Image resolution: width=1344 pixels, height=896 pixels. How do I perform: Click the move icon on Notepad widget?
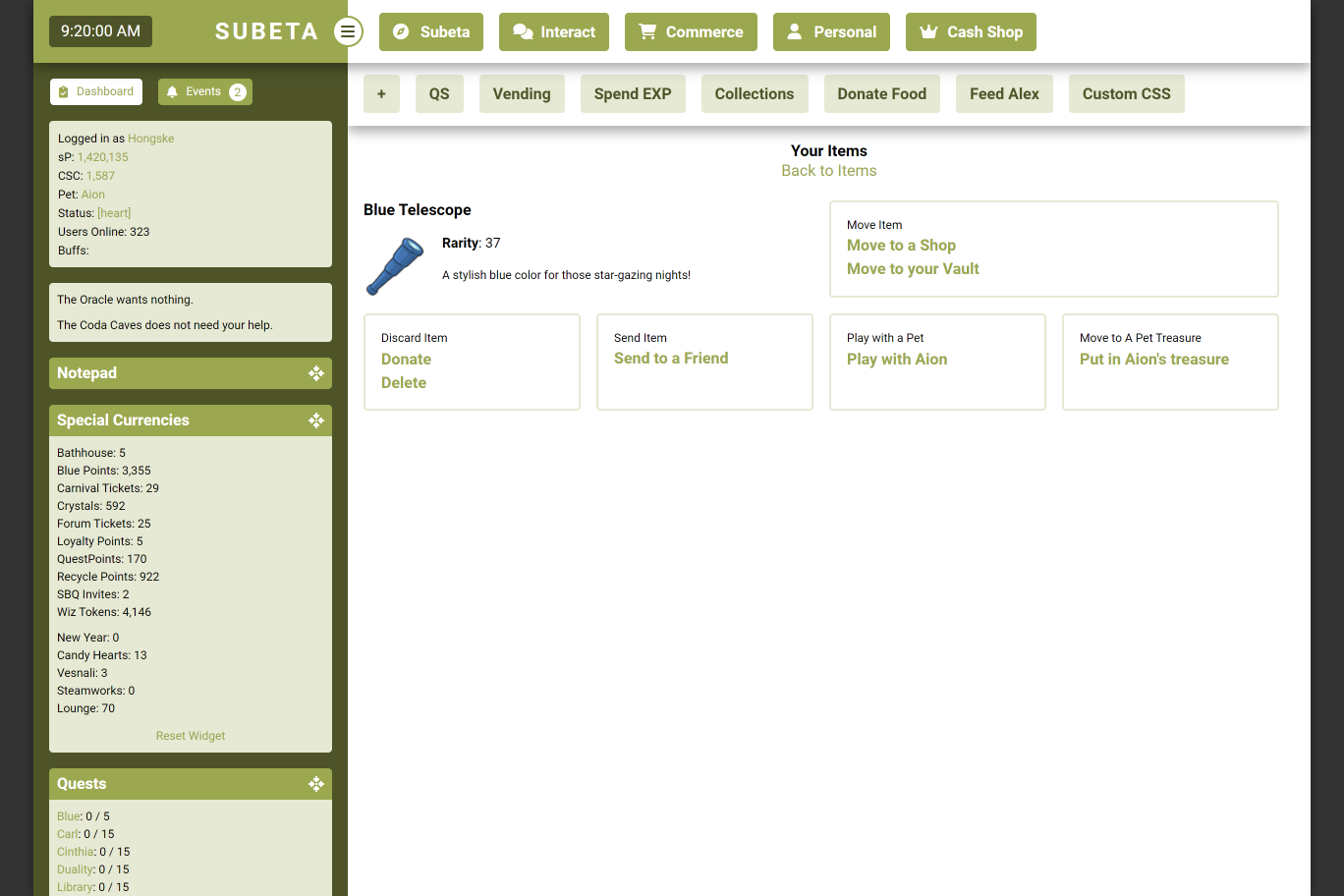tap(315, 373)
